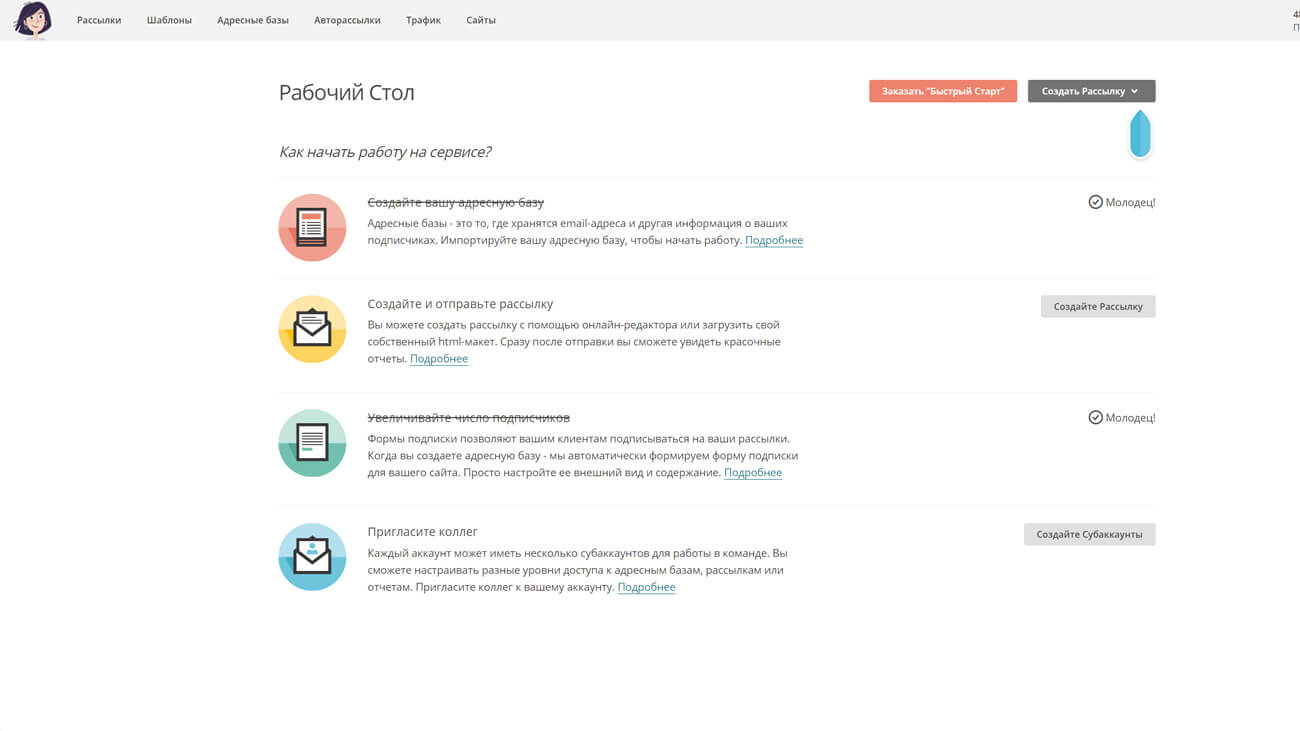
Task: Click the blue invite colleagues envelope icon
Action: point(312,557)
